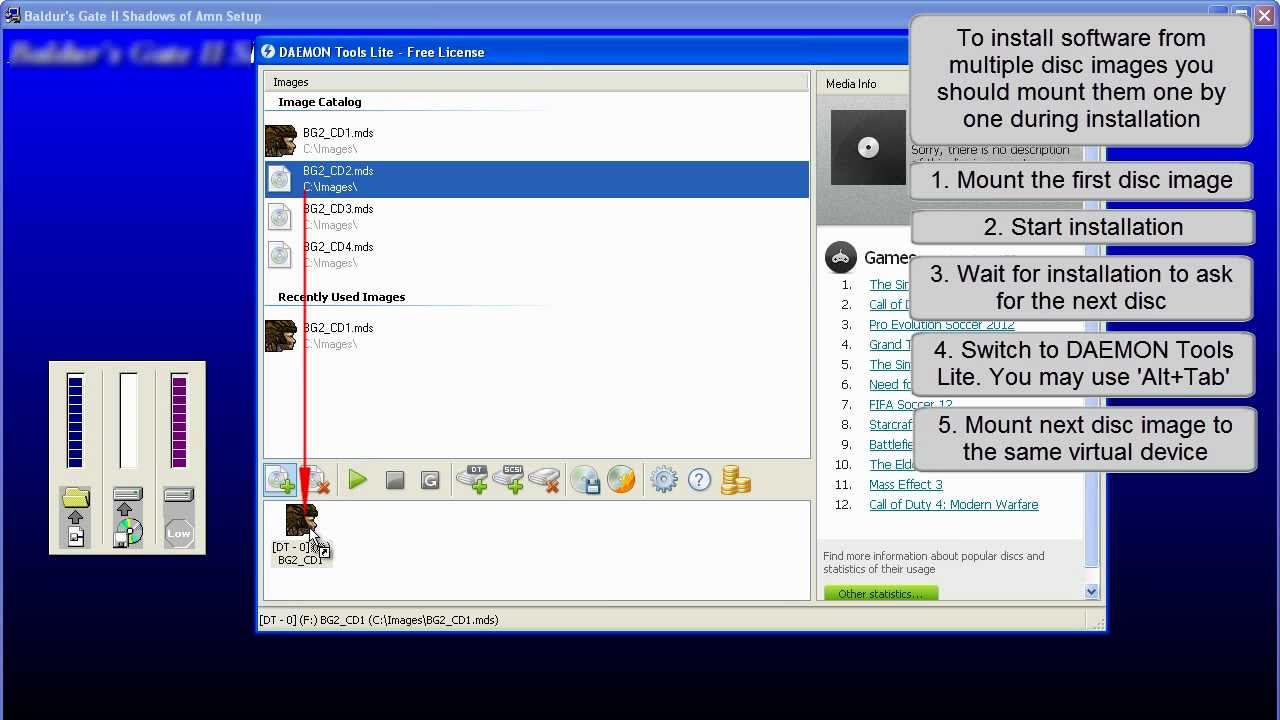Select the BG2_CD1.mds name in Image Catalog
This screenshot has height=720, width=1280.
338,133
